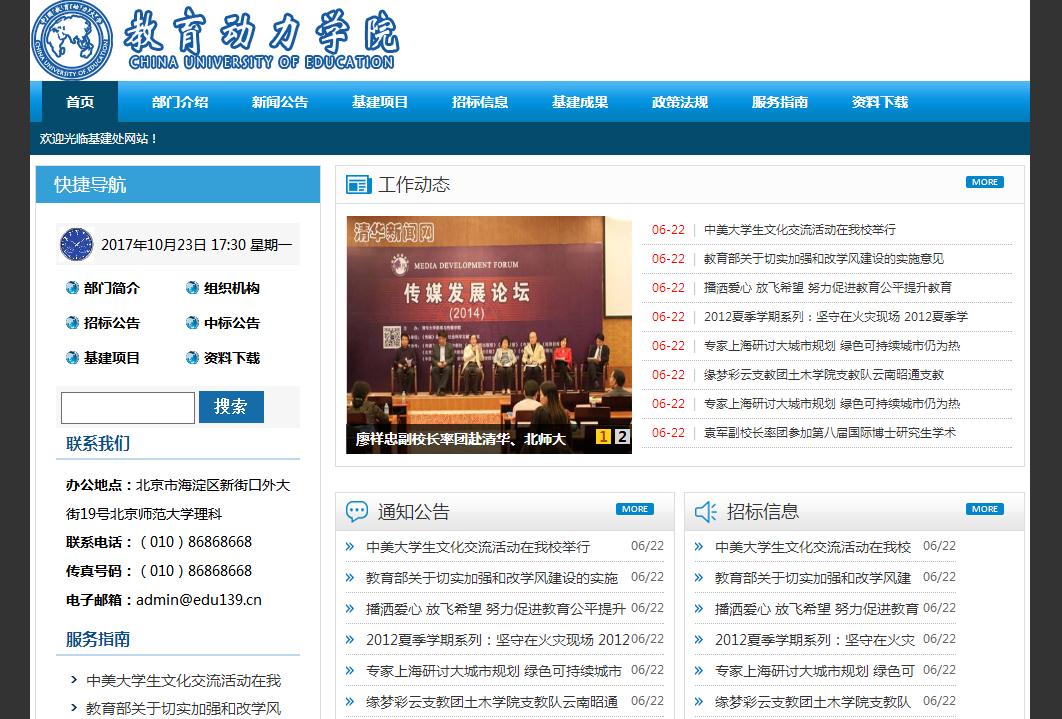Open the 新闻公告 navigation menu item
Image resolution: width=1062 pixels, height=719 pixels.
click(x=280, y=102)
